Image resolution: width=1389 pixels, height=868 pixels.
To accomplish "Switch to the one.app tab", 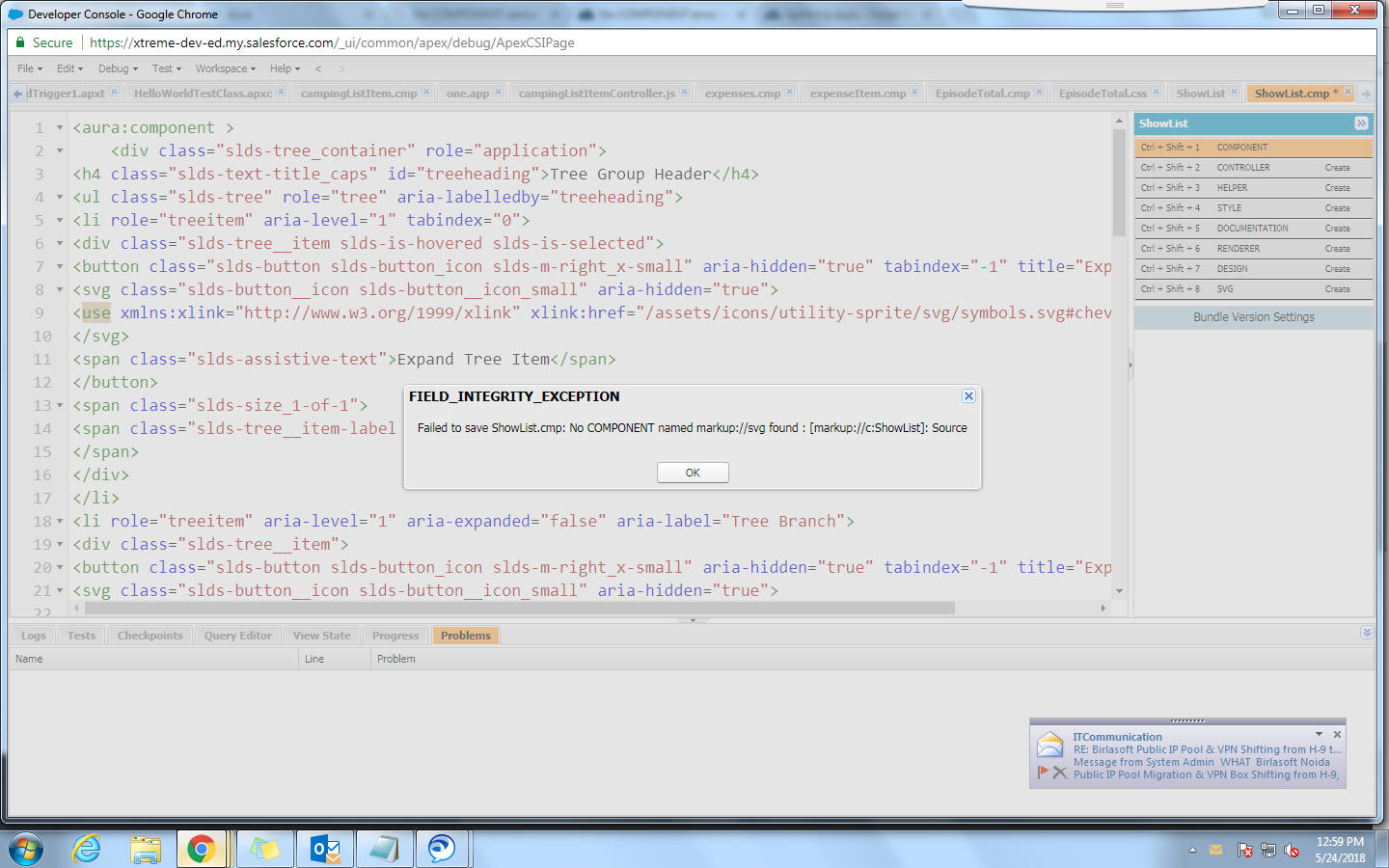I will click(467, 94).
